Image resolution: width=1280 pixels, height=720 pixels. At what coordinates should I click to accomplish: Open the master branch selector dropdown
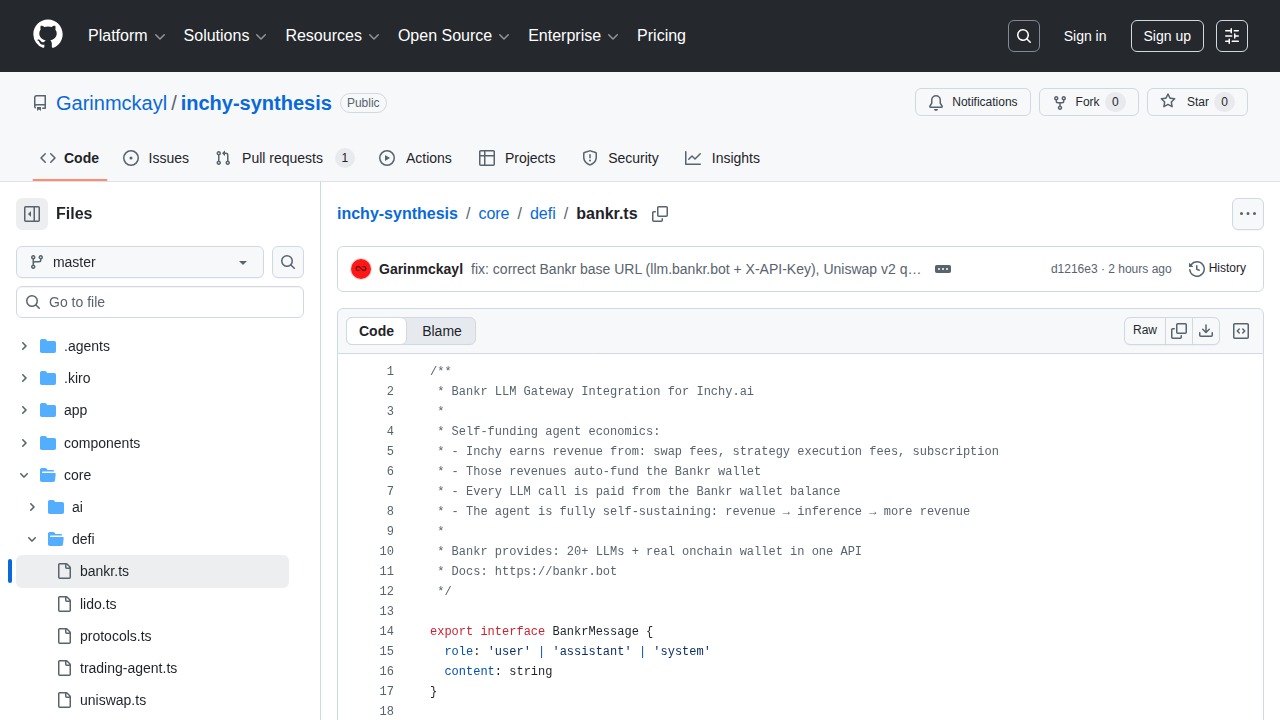point(140,262)
